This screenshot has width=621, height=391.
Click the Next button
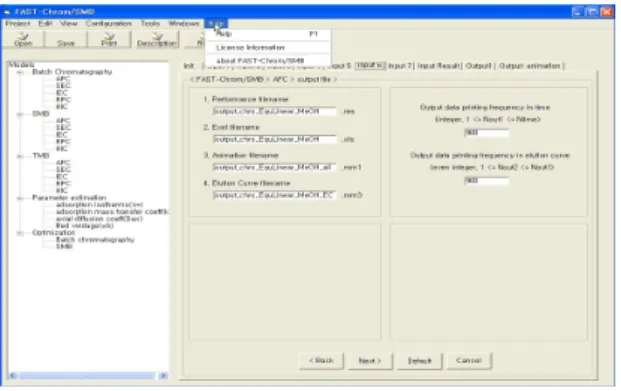370,361
